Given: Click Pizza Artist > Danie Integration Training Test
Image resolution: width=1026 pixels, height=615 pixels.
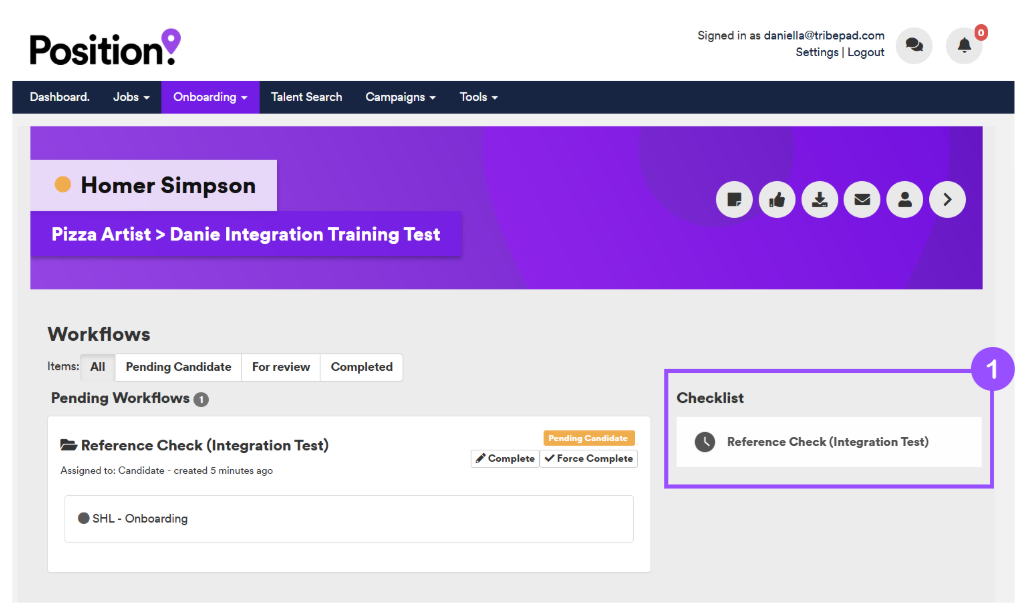Looking at the screenshot, I should click(x=246, y=234).
